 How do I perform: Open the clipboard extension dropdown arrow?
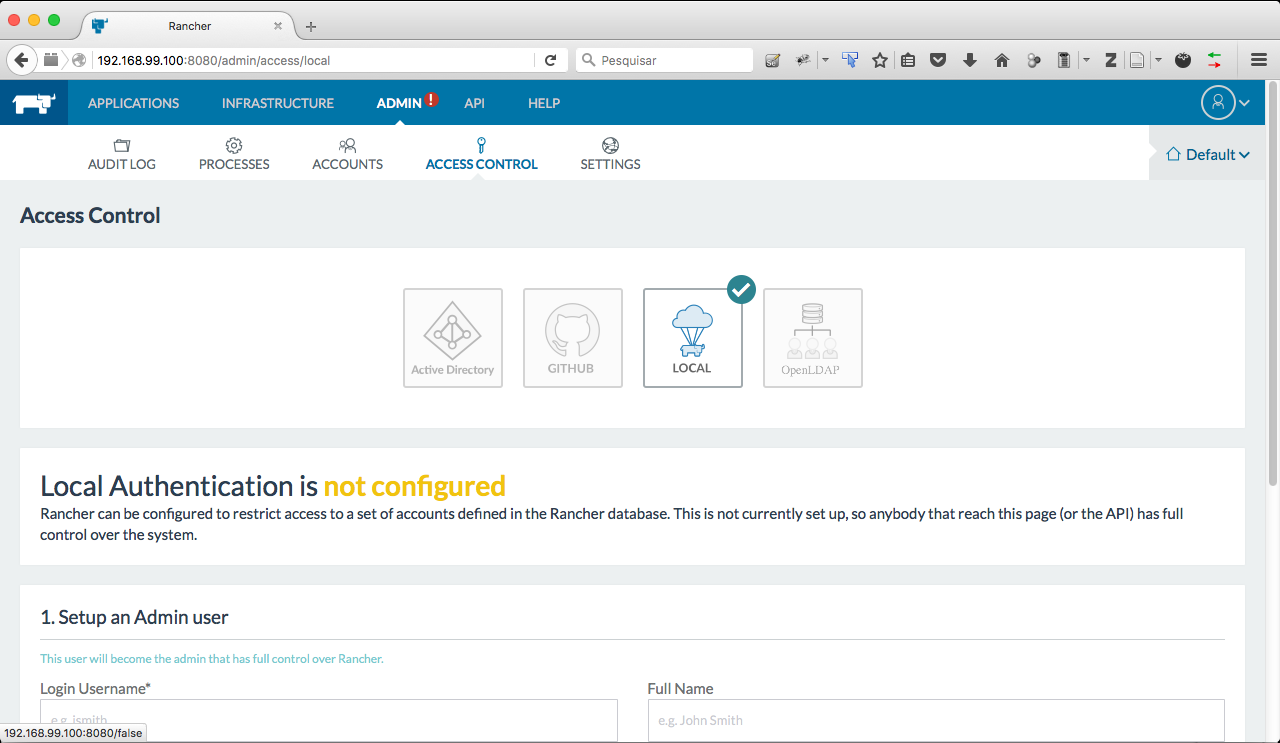click(1086, 60)
